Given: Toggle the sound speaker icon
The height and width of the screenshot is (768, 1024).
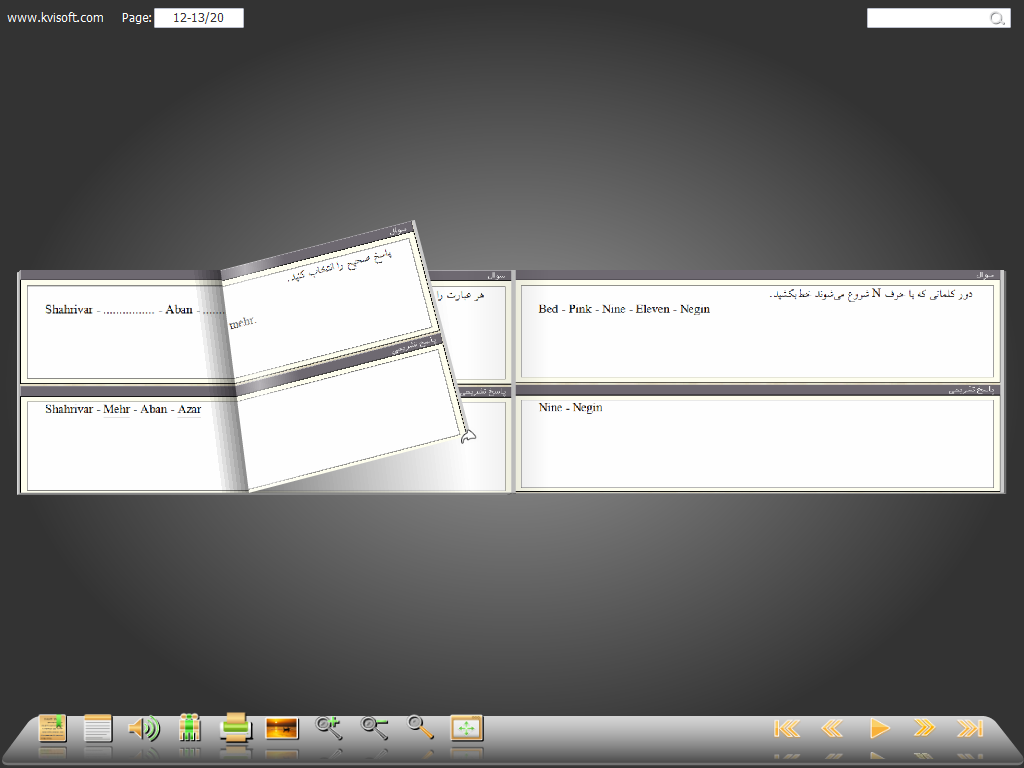Looking at the screenshot, I should tap(144, 728).
